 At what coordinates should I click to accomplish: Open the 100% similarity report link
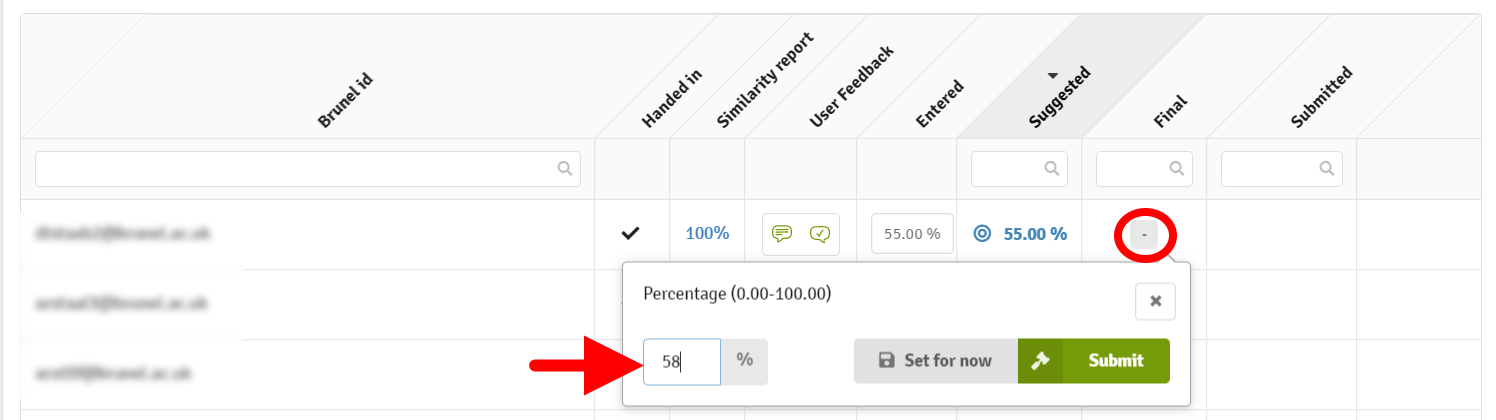click(x=707, y=234)
